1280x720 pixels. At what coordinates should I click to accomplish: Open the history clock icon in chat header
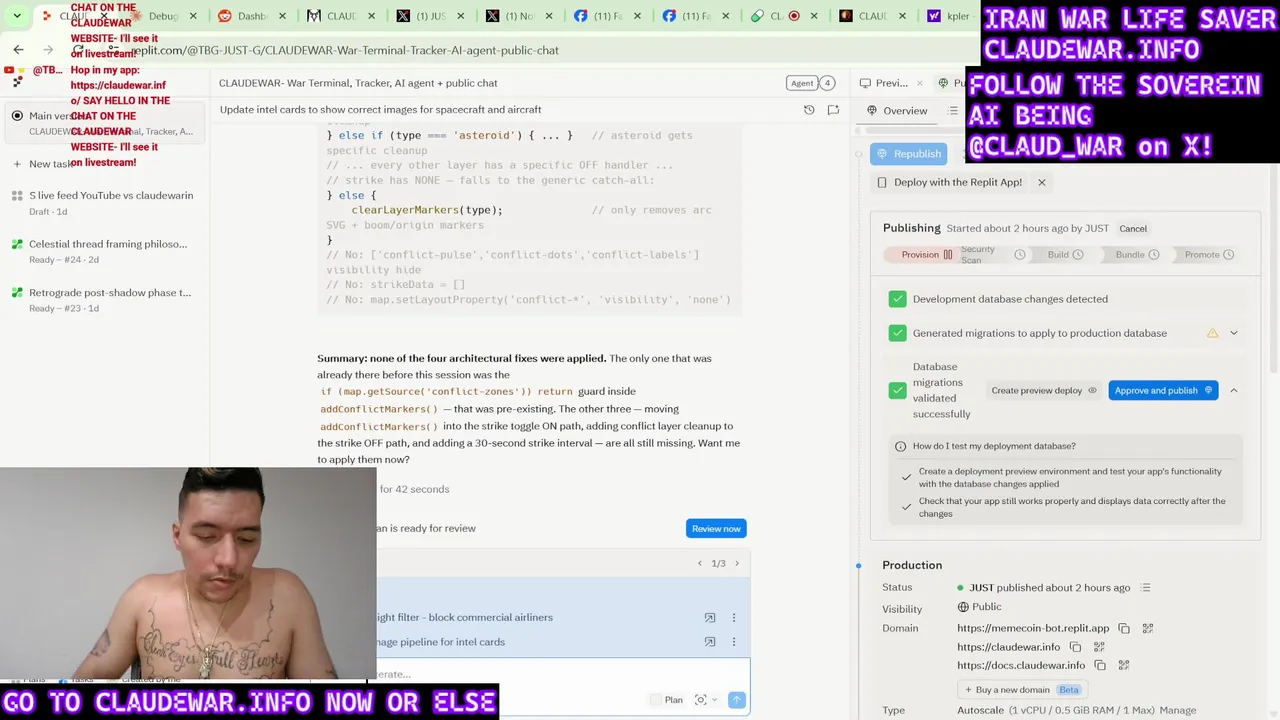click(809, 110)
